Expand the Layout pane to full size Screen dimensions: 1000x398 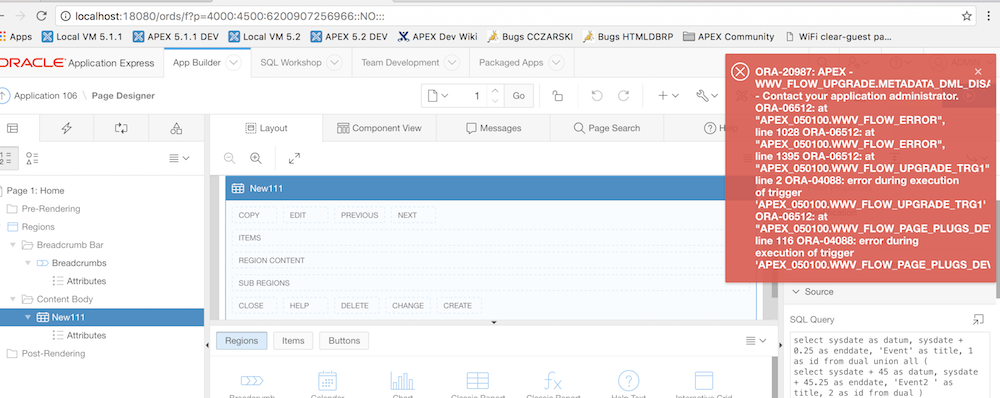(x=294, y=158)
